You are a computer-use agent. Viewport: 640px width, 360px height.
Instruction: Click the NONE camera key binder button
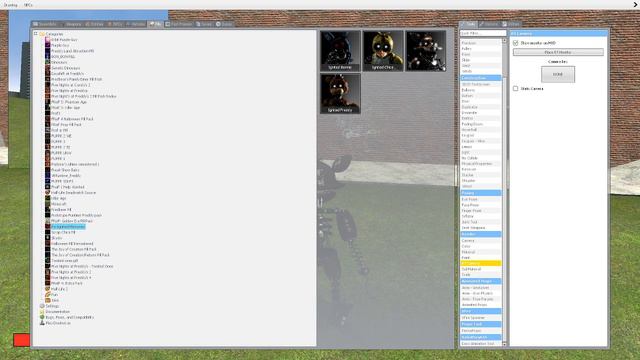(x=558, y=74)
